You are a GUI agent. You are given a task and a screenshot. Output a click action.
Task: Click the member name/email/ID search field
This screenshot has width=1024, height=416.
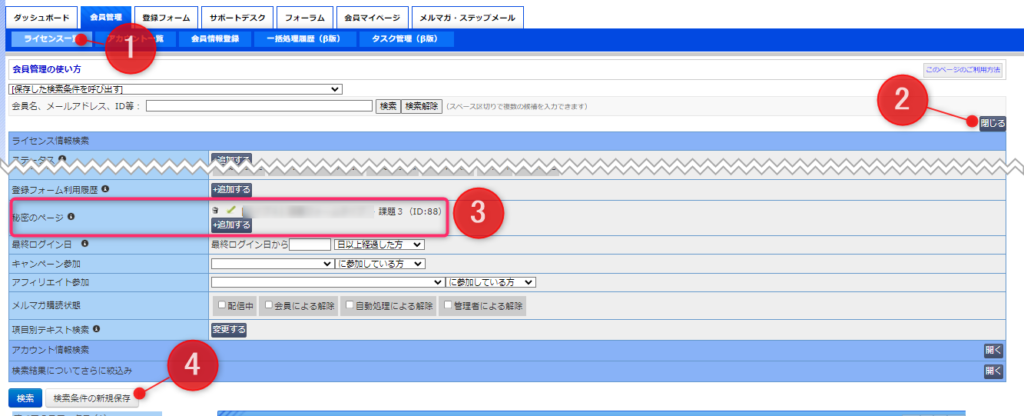[x=259, y=105]
